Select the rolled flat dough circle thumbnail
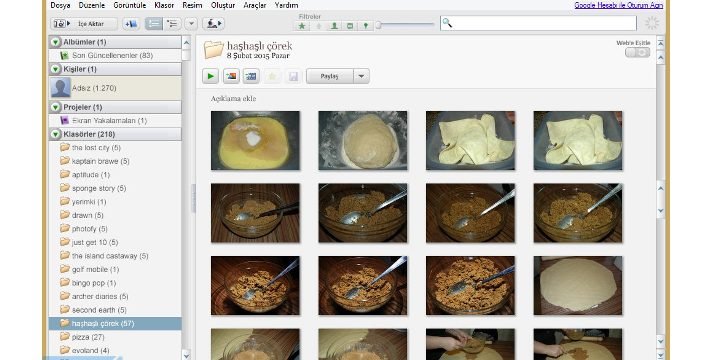This screenshot has height=360, width=711. click(578, 286)
